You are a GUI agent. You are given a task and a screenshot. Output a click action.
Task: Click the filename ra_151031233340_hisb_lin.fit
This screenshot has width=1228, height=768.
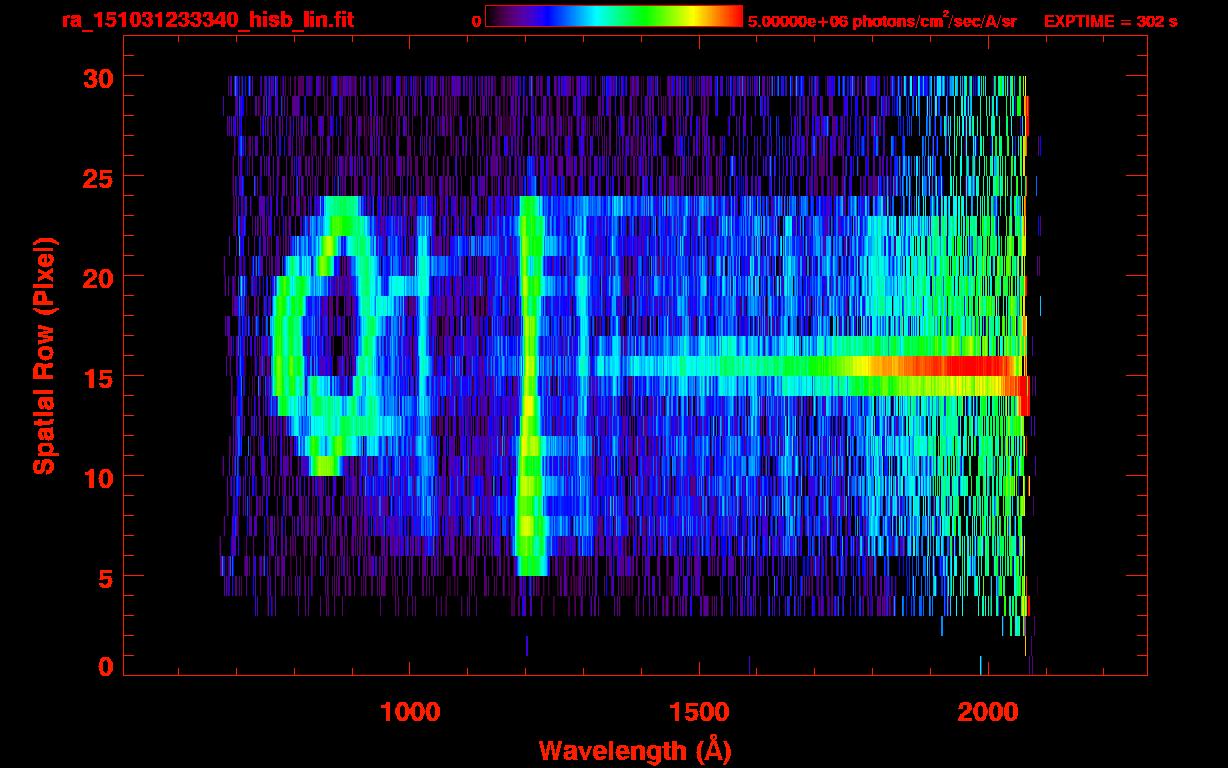tap(207, 20)
